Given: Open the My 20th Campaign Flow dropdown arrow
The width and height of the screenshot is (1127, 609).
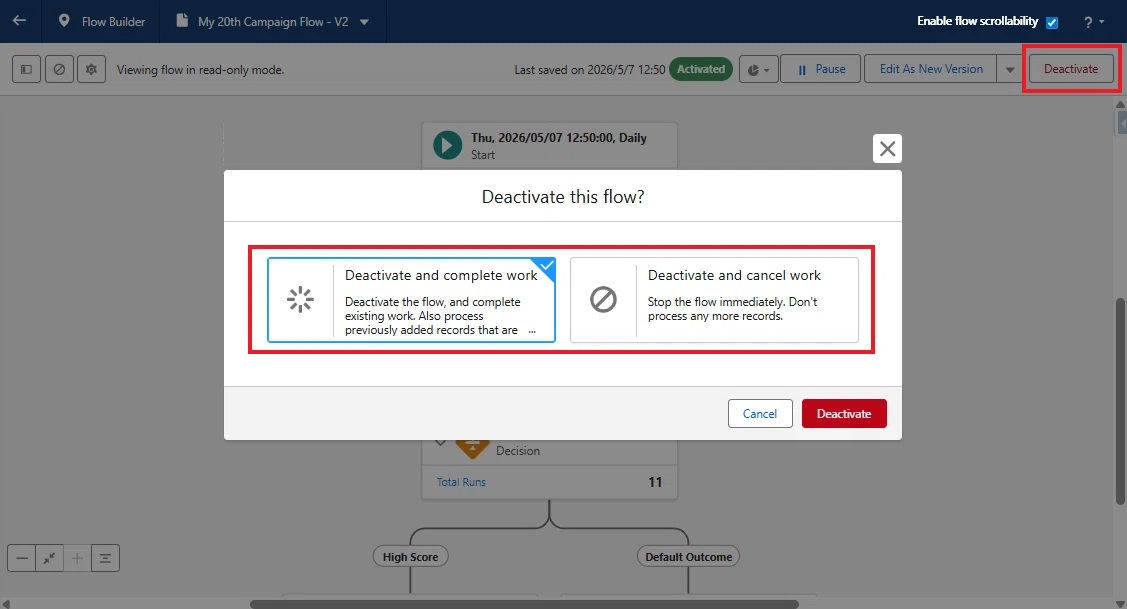Looking at the screenshot, I should (364, 22).
